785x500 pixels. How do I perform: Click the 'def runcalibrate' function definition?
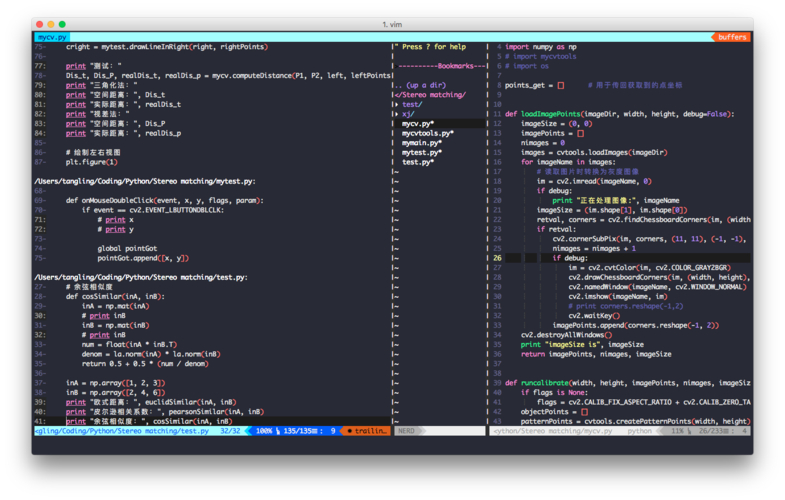pyautogui.click(x=627, y=383)
